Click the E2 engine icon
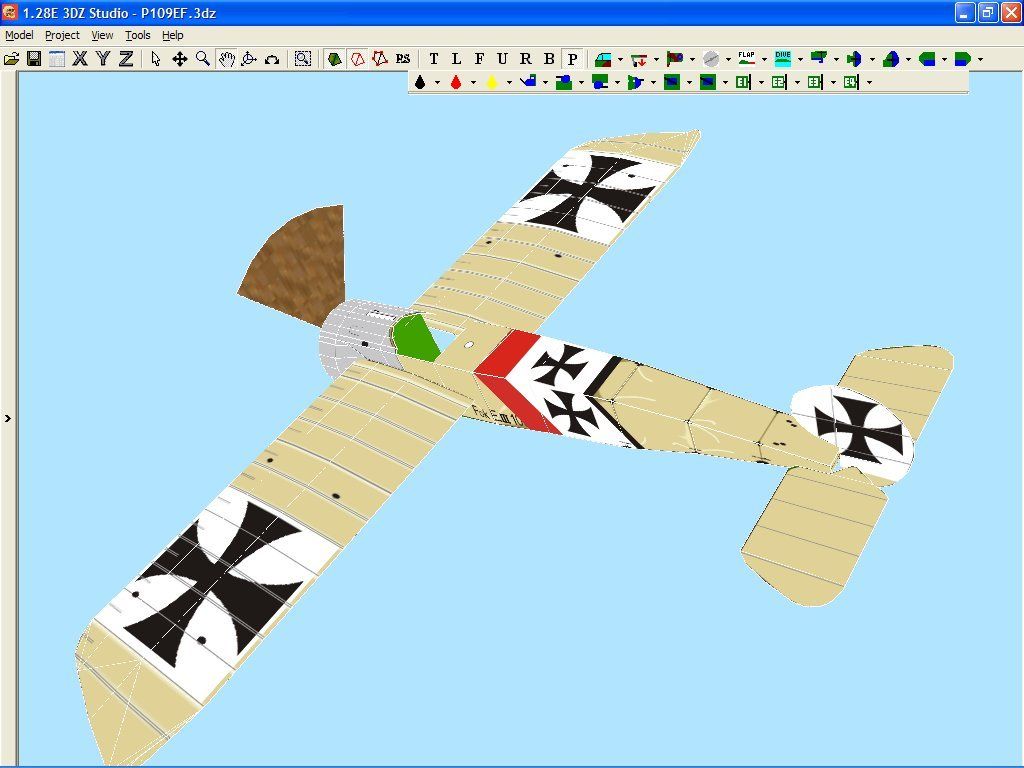This screenshot has height=768, width=1024. [779, 82]
